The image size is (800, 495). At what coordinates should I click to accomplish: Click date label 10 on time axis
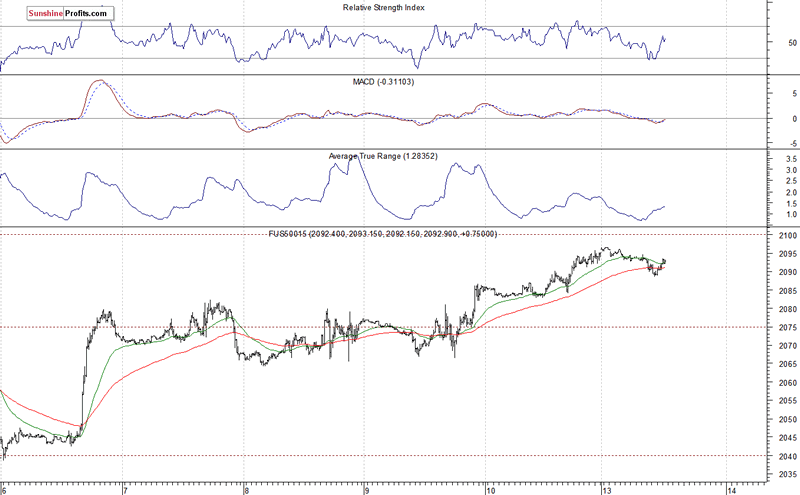490,490
